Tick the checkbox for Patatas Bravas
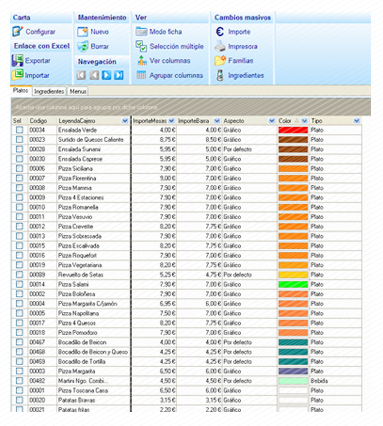This screenshot has height=426, width=383. (x=19, y=400)
